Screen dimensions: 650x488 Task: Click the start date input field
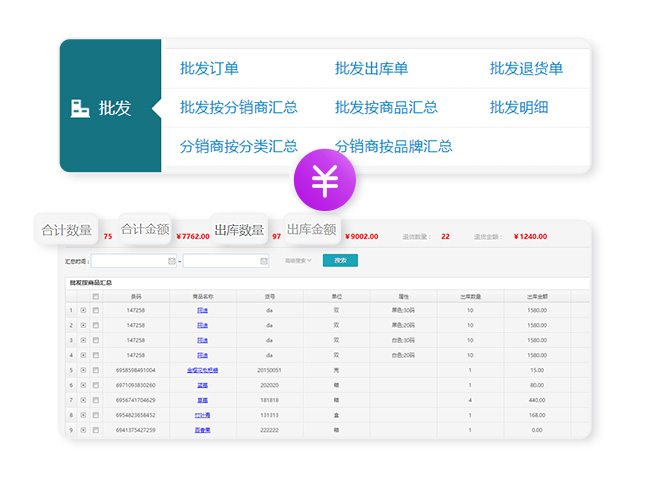129,261
